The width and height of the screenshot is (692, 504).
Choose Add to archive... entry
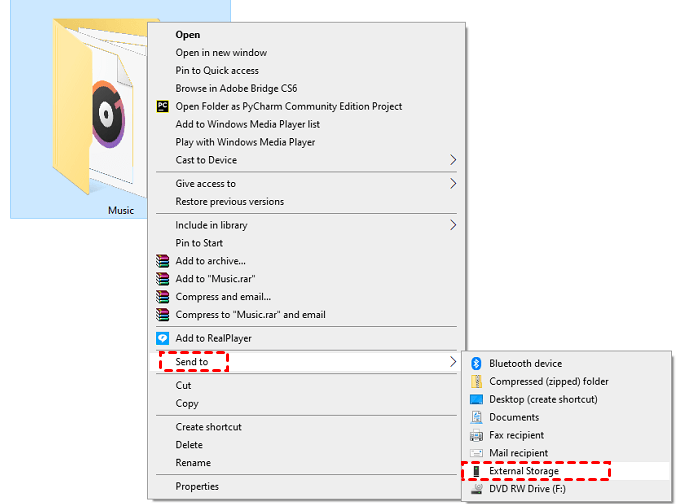(x=306, y=261)
